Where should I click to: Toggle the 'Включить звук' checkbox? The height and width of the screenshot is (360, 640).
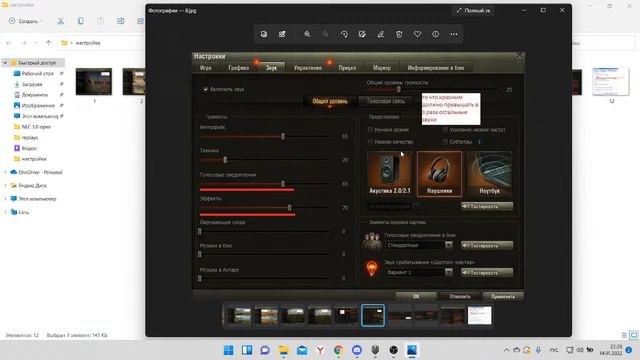206,89
